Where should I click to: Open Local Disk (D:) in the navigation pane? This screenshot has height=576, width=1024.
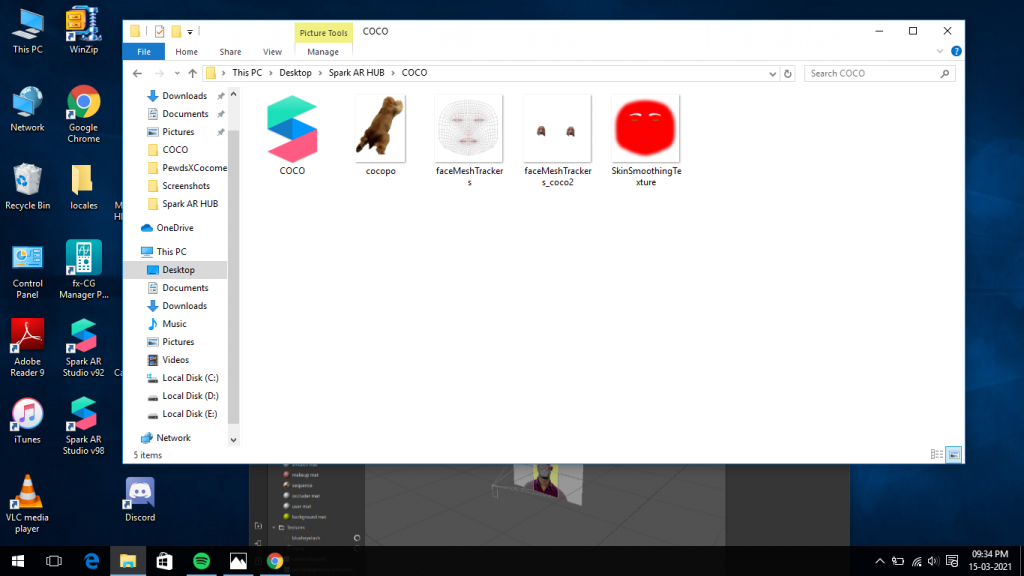point(190,396)
